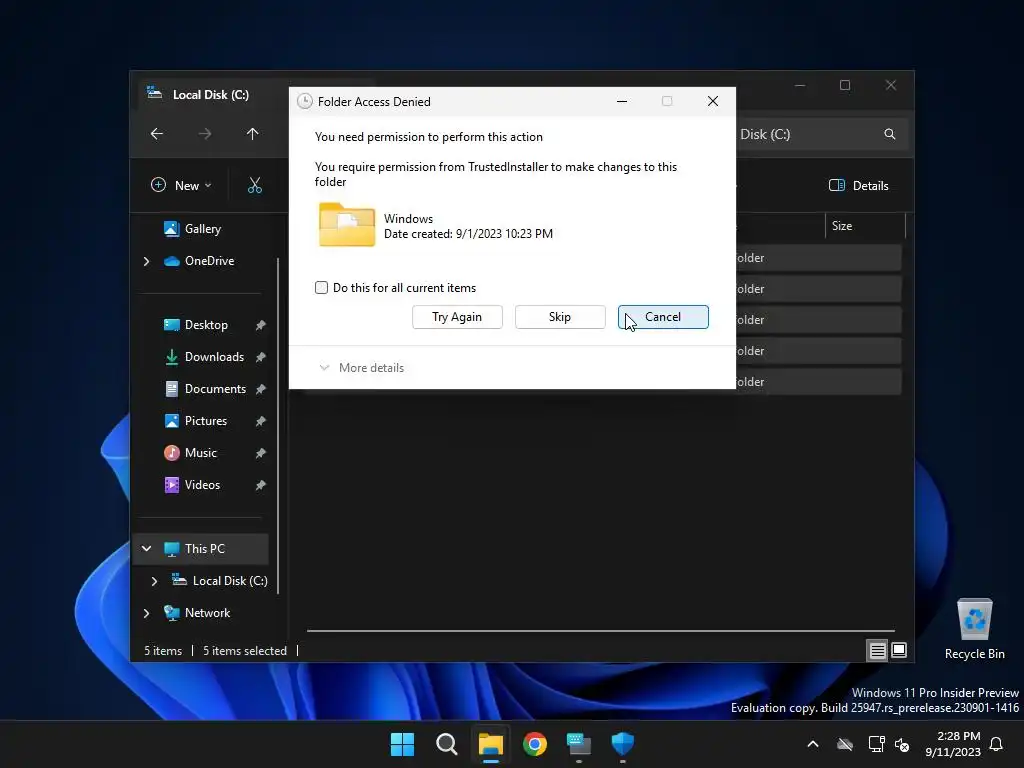Screen dimensions: 1024x768
Task: Open the clock and date flyout
Action: tap(953, 744)
